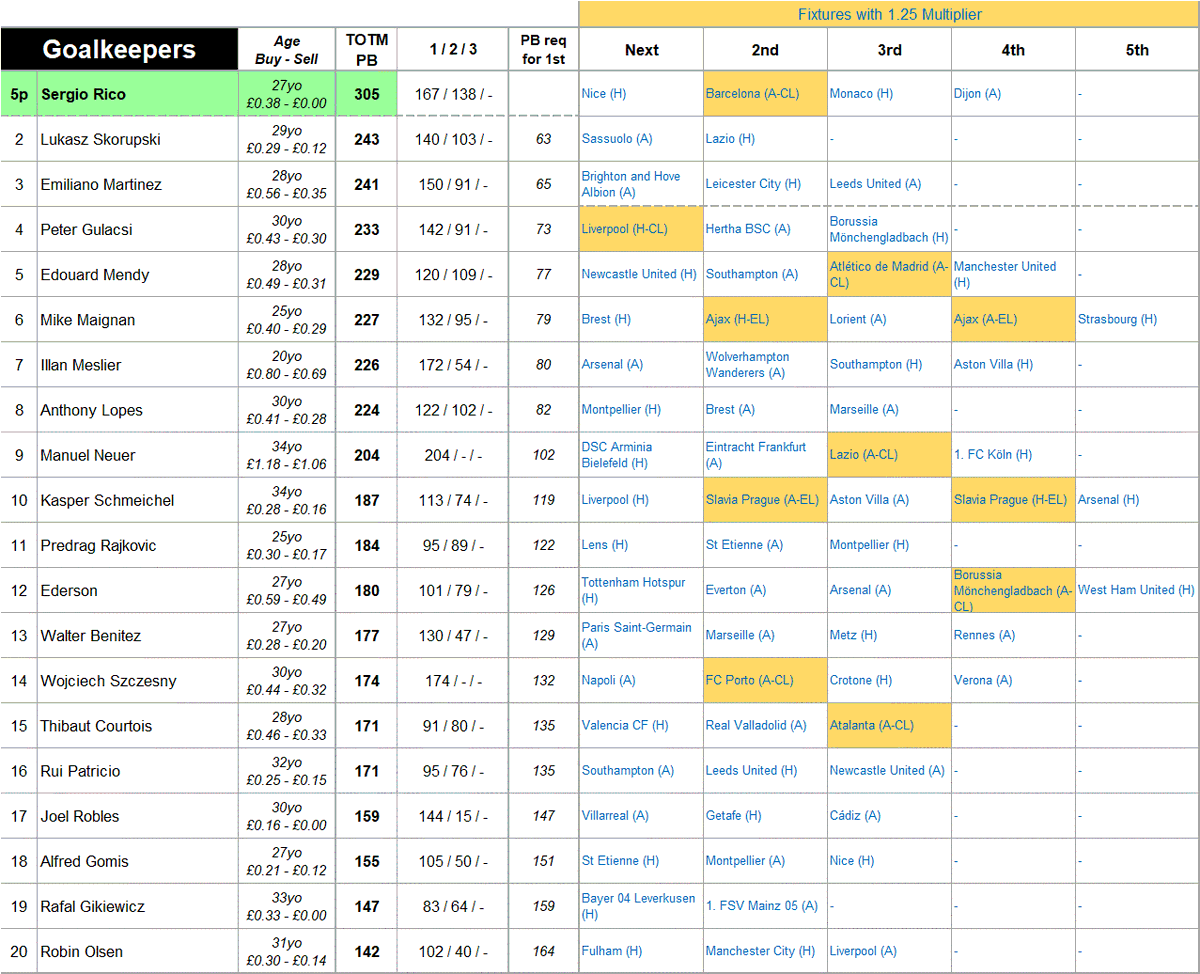Click the 5th fixture column header
Screen dimensions: 1200x974
coord(1137,50)
